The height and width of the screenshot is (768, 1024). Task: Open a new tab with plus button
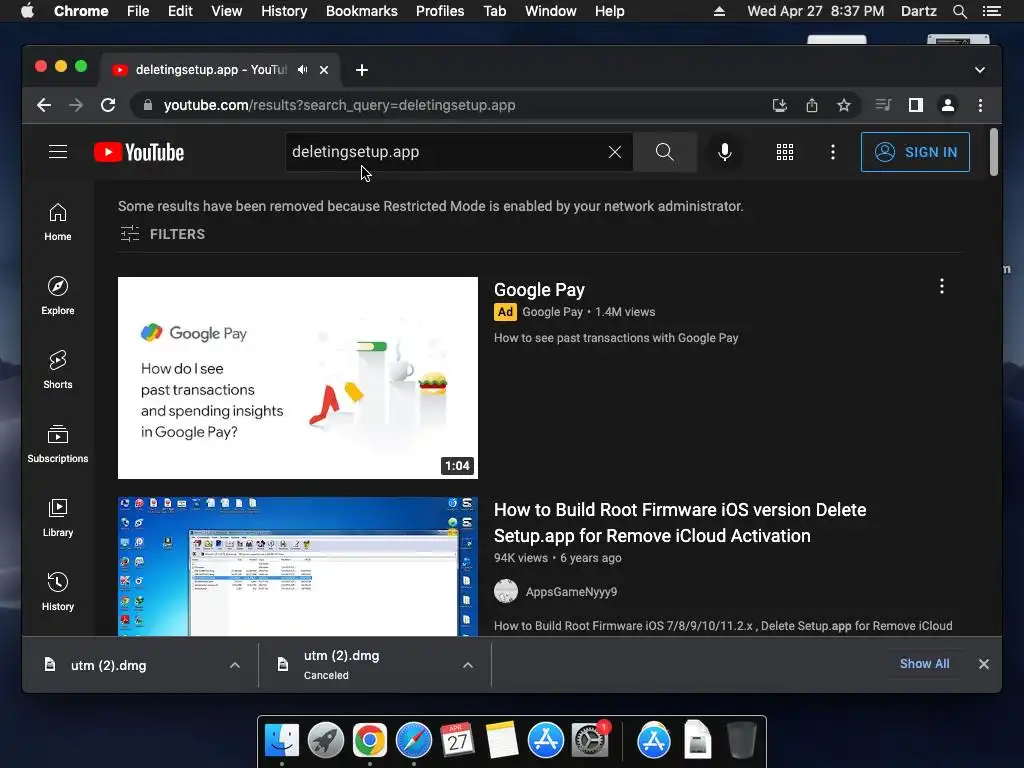tap(362, 70)
